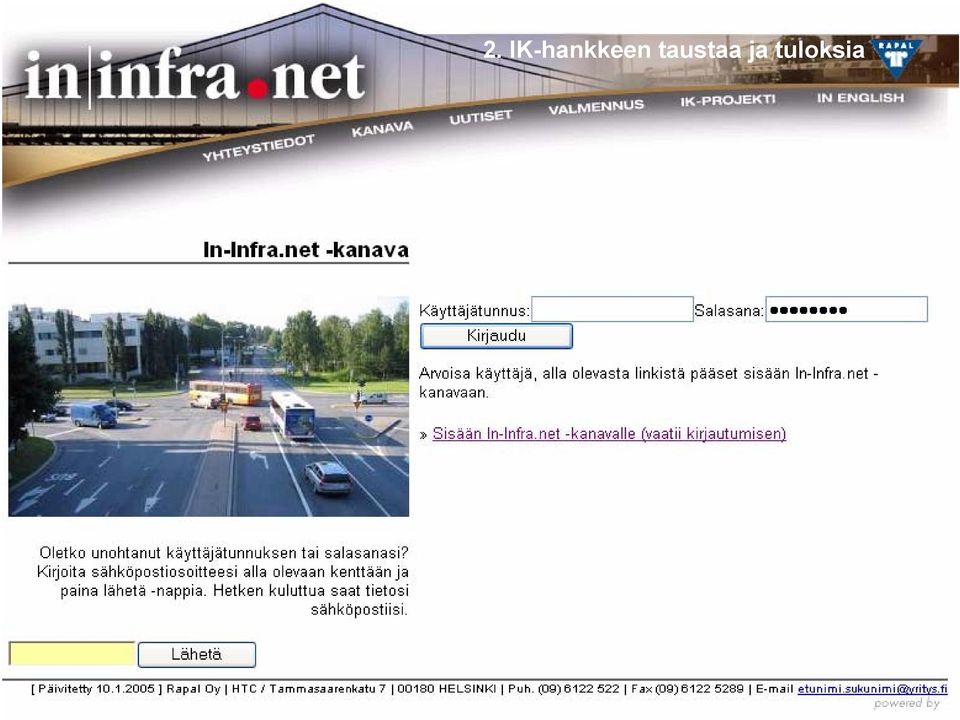Go to the UUTISET section

[480, 116]
